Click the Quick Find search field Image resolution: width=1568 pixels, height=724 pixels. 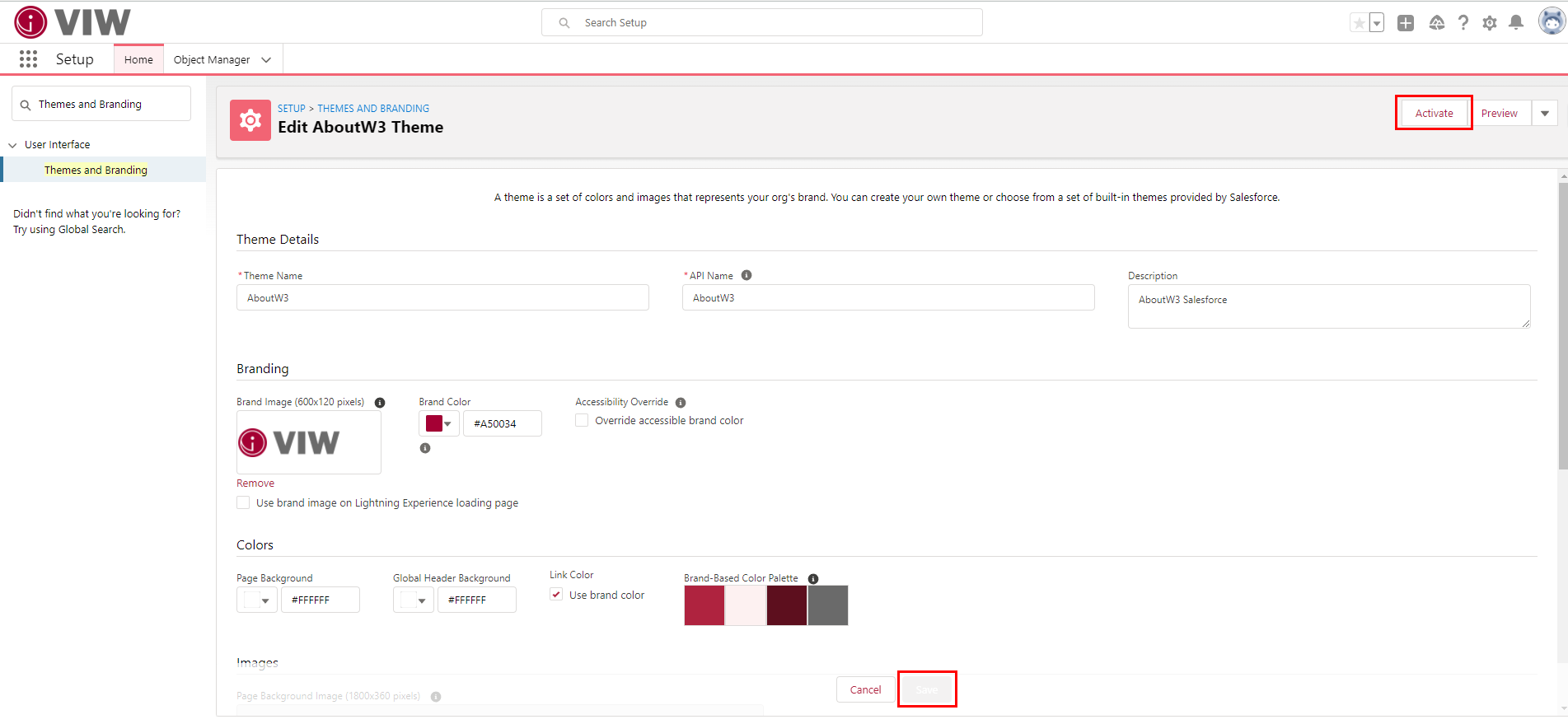101,104
